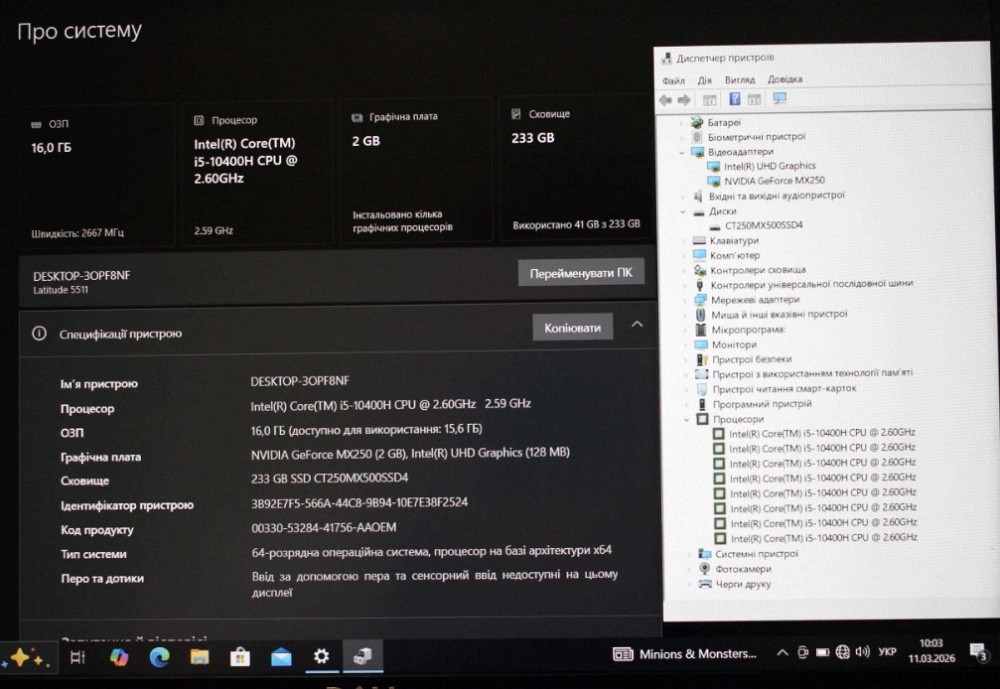Image resolution: width=1000 pixels, height=689 pixels.
Task: Open Copilot from the taskbar
Action: (120, 656)
